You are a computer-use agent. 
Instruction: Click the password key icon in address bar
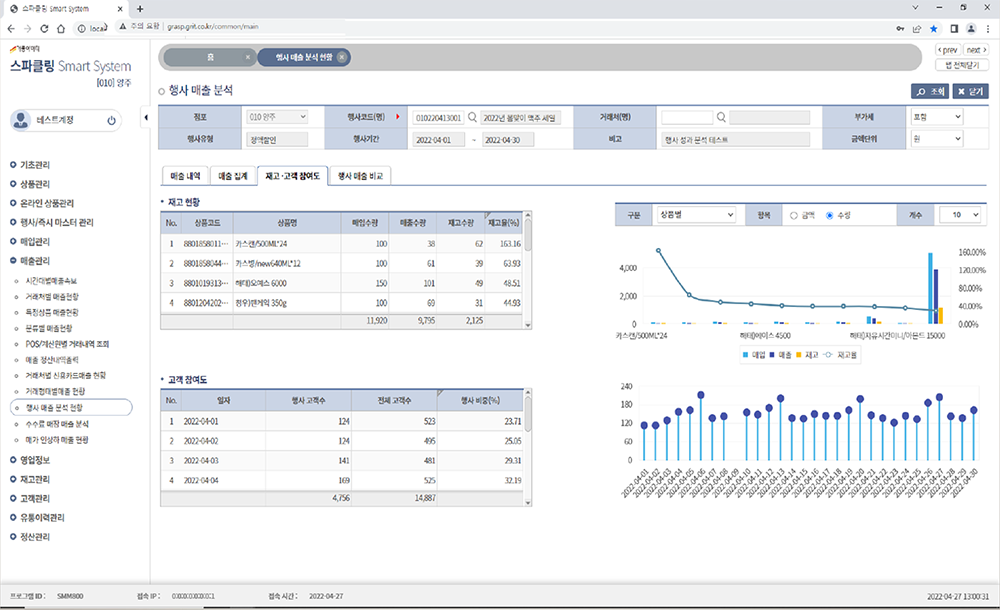[900, 29]
